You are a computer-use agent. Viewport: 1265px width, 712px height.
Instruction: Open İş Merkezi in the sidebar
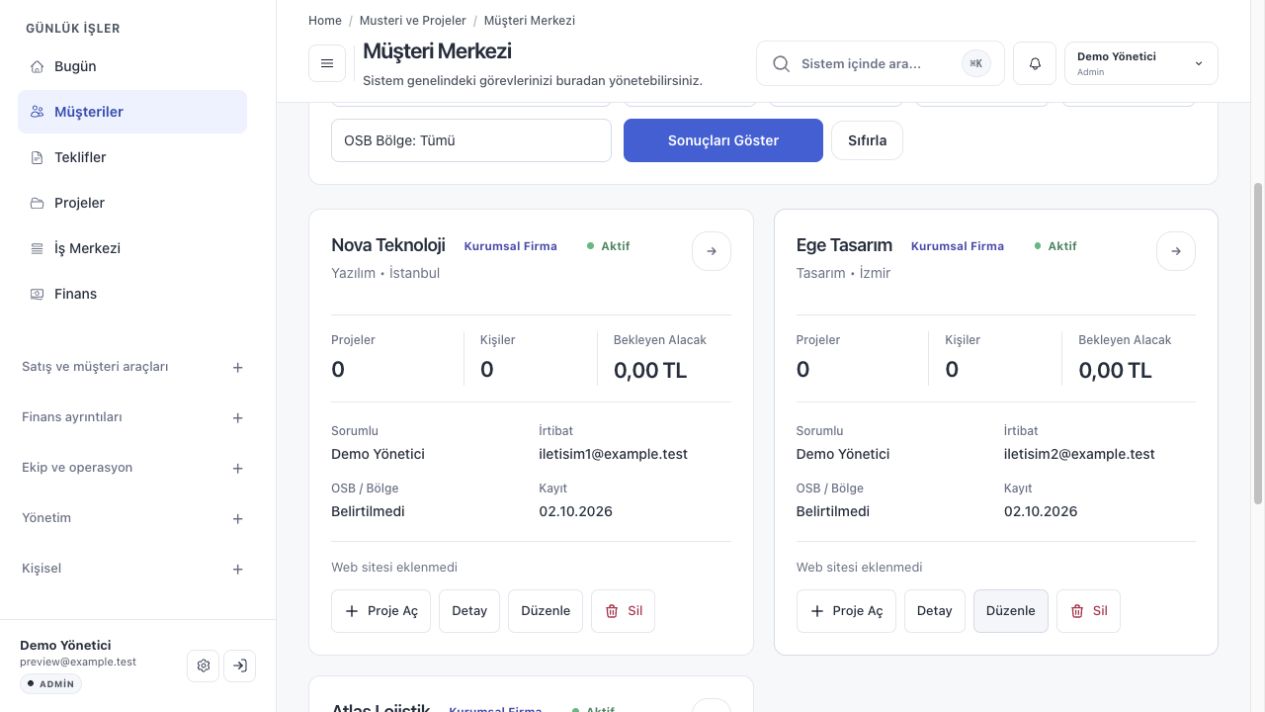pos(132,248)
